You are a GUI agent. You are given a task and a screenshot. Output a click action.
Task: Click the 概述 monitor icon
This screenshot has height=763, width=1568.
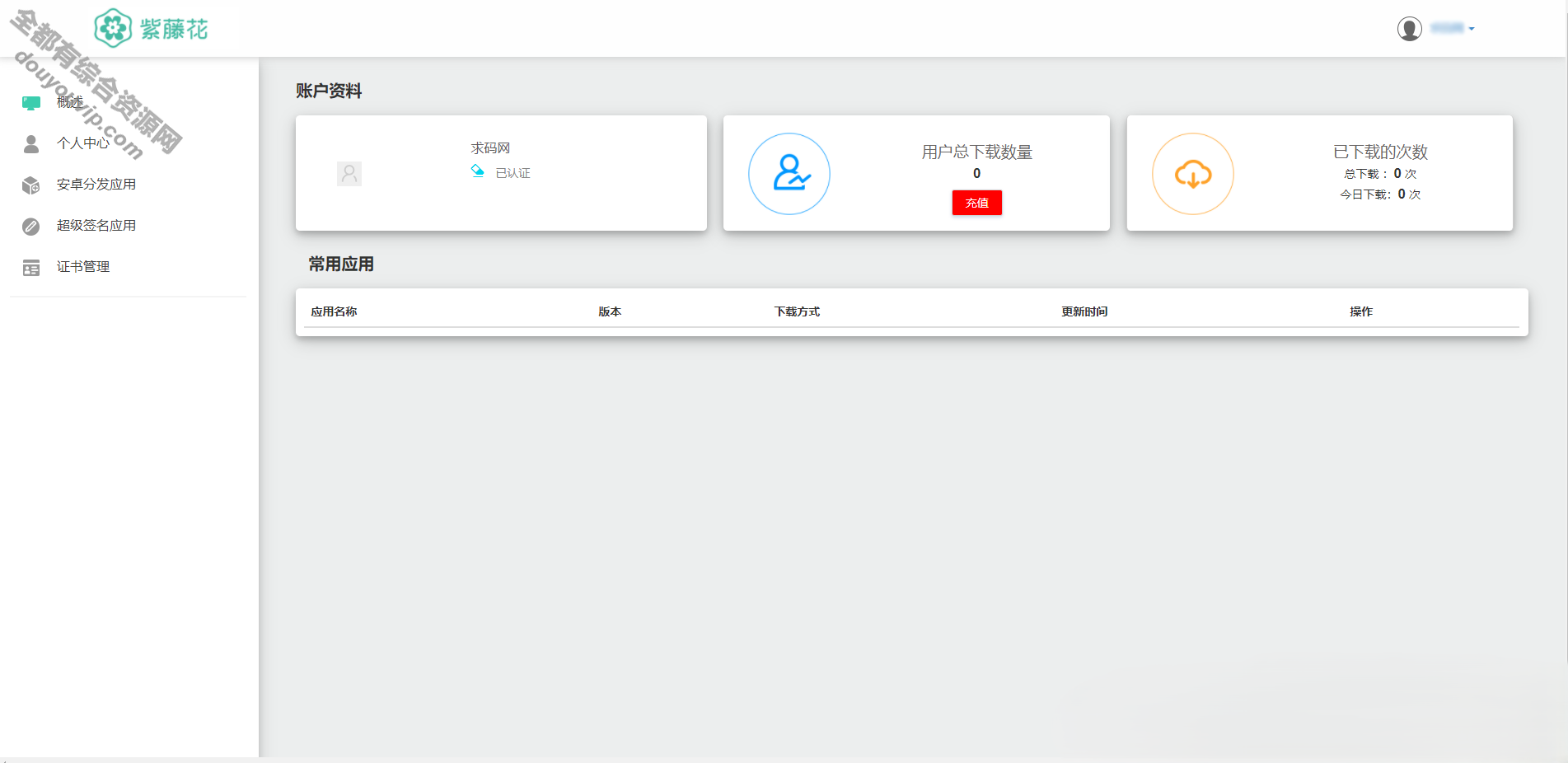(31, 103)
